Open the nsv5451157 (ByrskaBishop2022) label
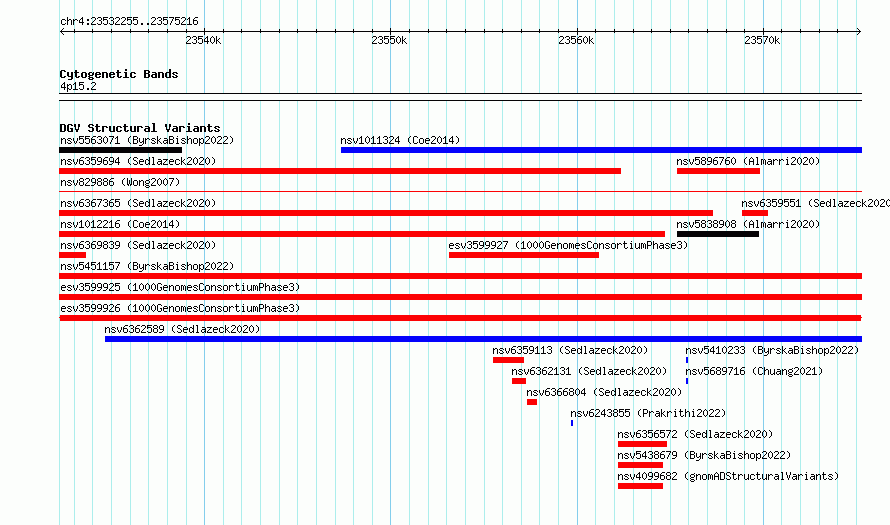The image size is (890, 525). (147, 266)
